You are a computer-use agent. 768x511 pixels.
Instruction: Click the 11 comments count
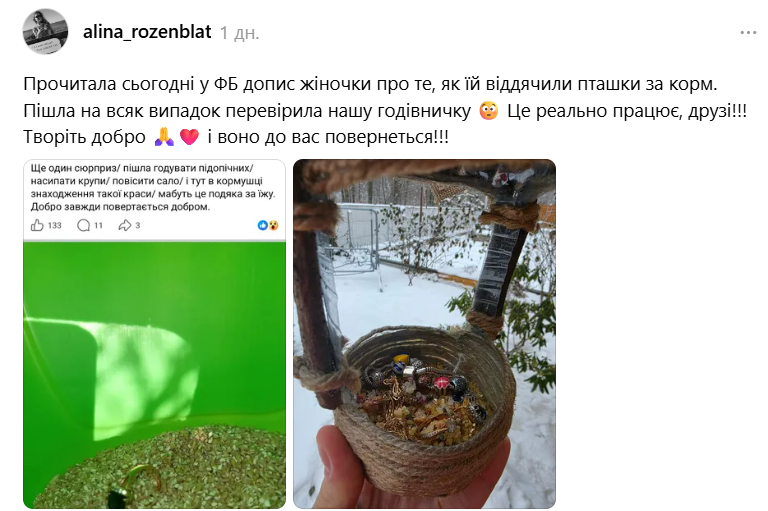click(x=98, y=225)
